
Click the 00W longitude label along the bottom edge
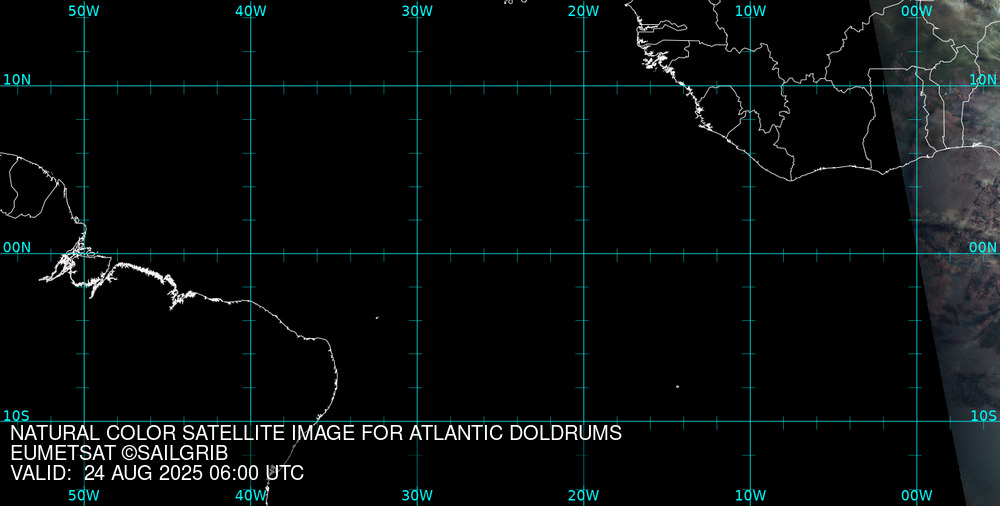point(917,496)
